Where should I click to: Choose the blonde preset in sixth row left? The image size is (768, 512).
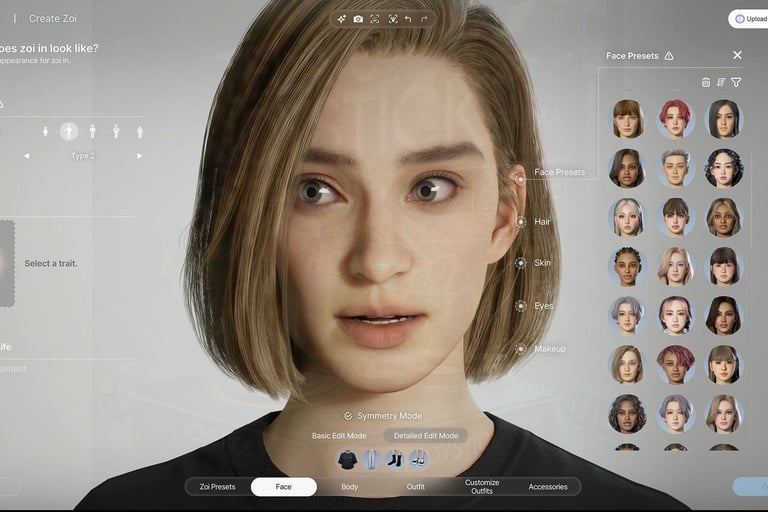tap(627, 365)
